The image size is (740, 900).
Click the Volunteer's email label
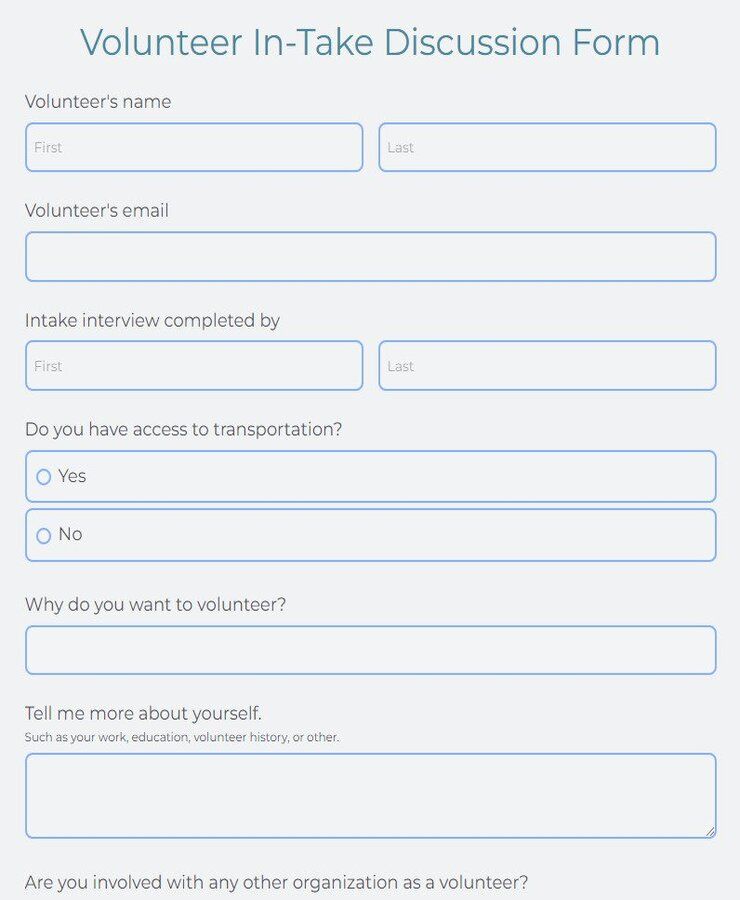point(96,210)
